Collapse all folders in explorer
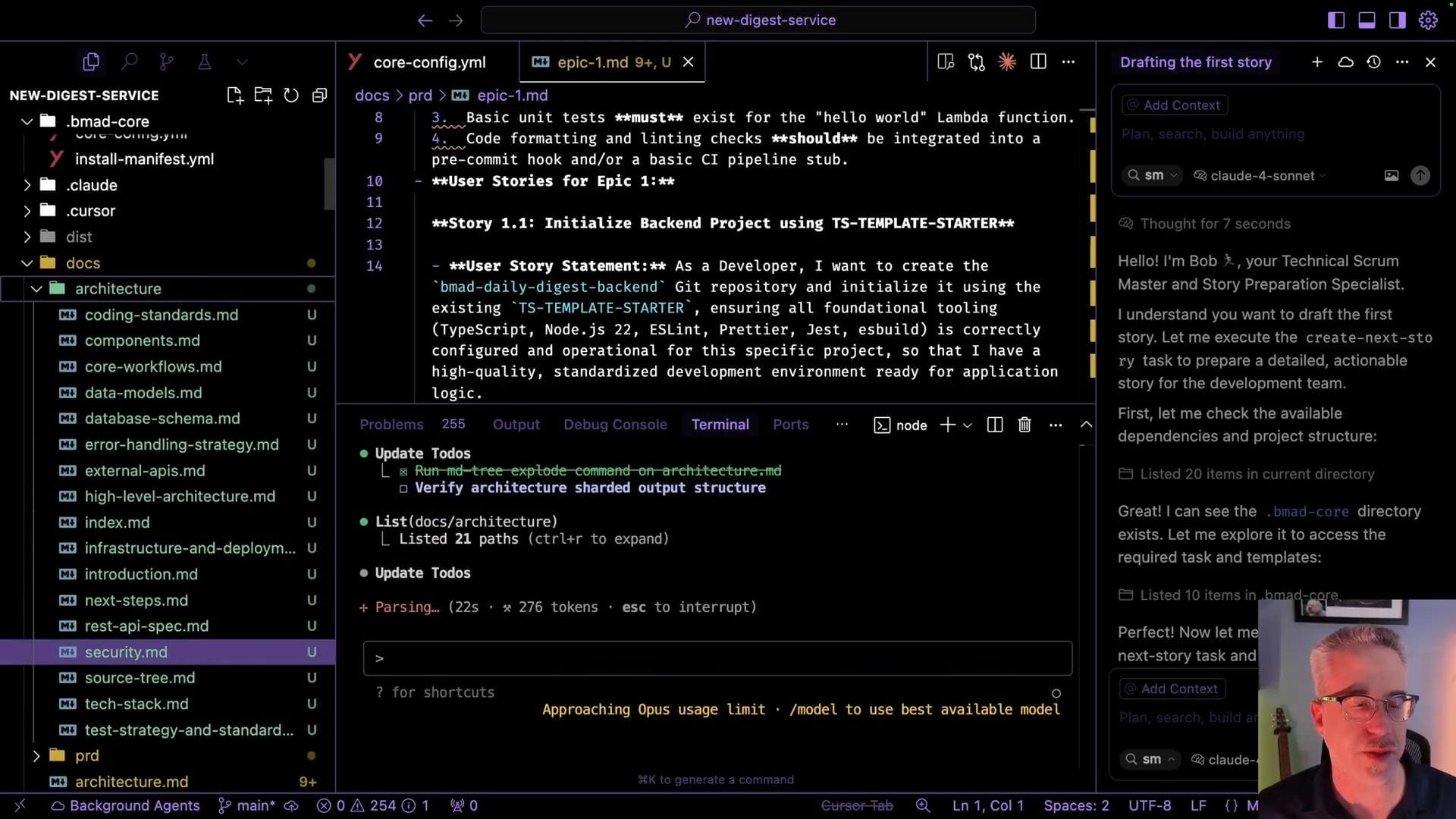Screen dimensions: 1456x819 [x=320, y=96]
